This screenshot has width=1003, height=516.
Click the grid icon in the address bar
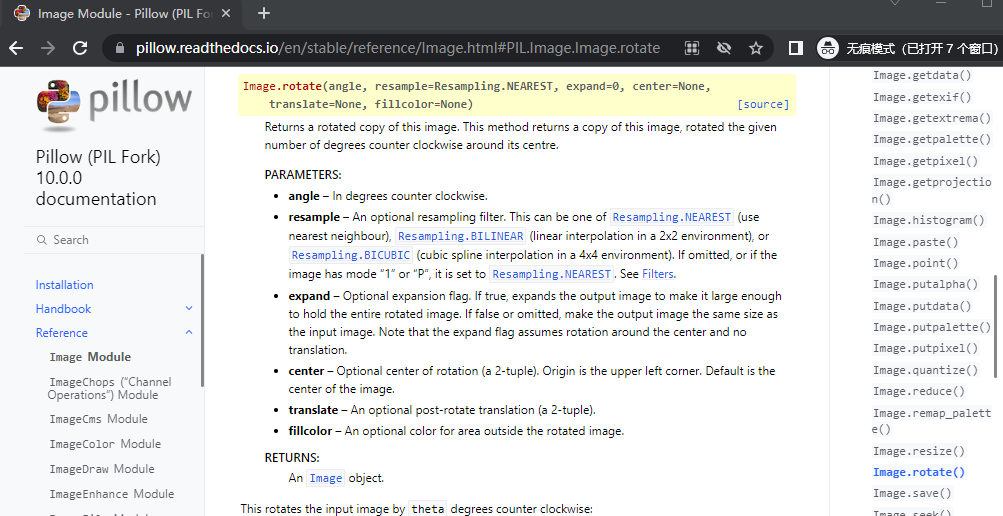pos(691,48)
